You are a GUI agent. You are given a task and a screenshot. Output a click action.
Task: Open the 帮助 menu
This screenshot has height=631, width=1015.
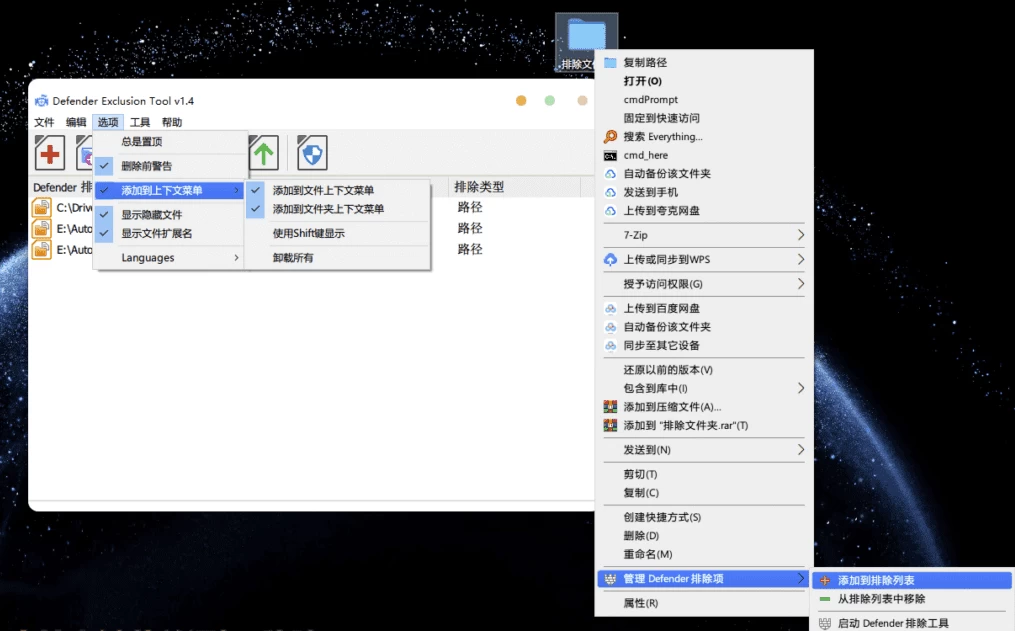click(x=172, y=122)
